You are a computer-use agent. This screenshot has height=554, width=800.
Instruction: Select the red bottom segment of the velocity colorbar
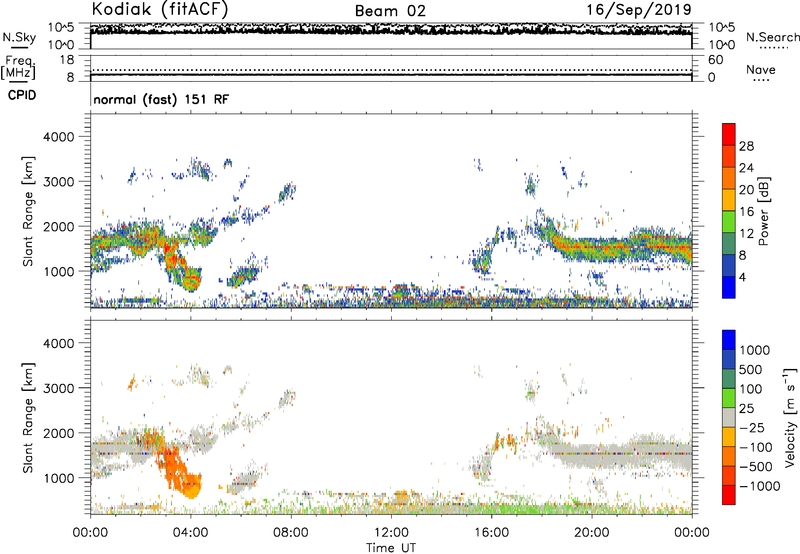pos(729,495)
